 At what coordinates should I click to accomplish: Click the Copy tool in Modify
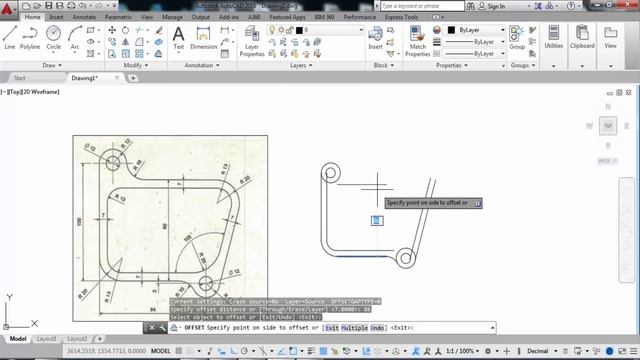tap(112, 42)
